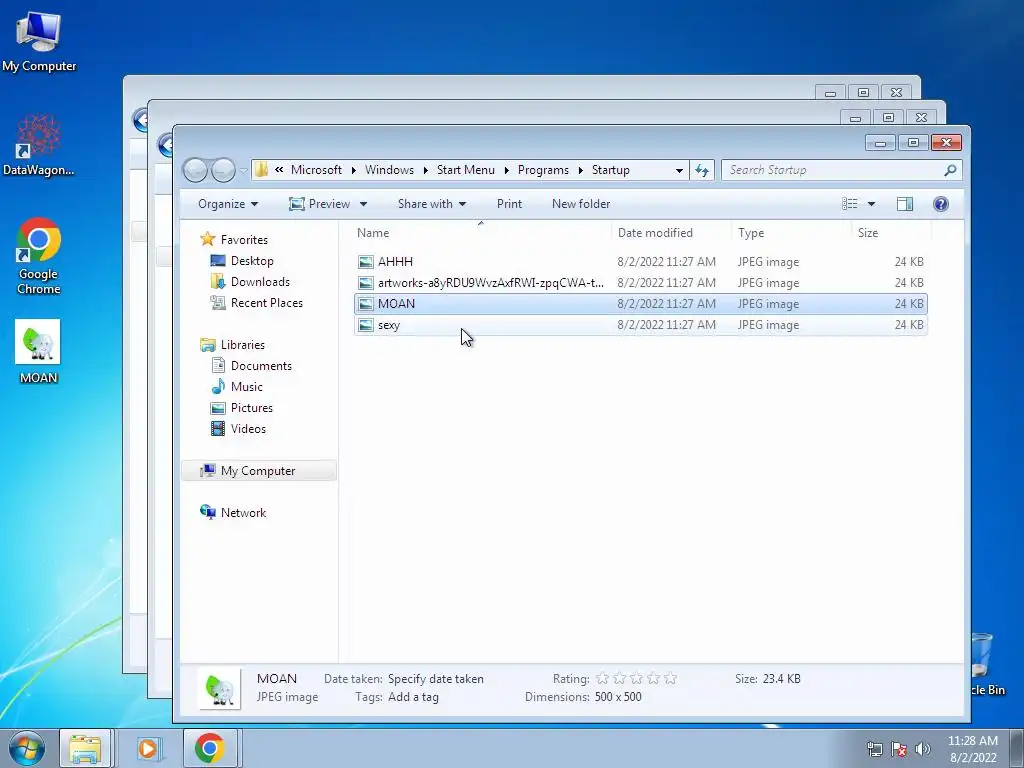Click Startup in the breadcrumb
Viewport: 1024px width, 768px height.
[x=611, y=170]
